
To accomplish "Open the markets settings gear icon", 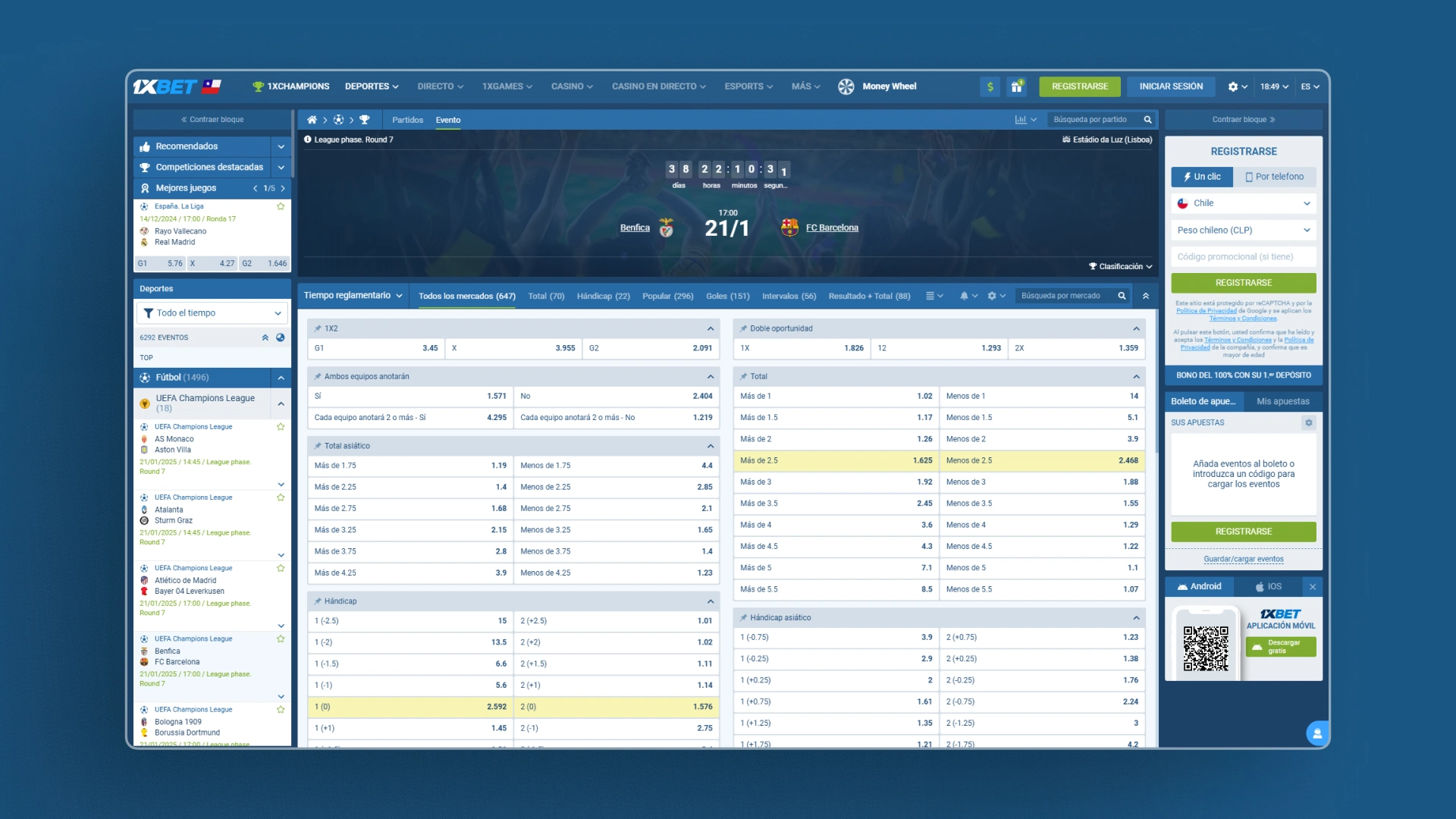I will (x=992, y=296).
